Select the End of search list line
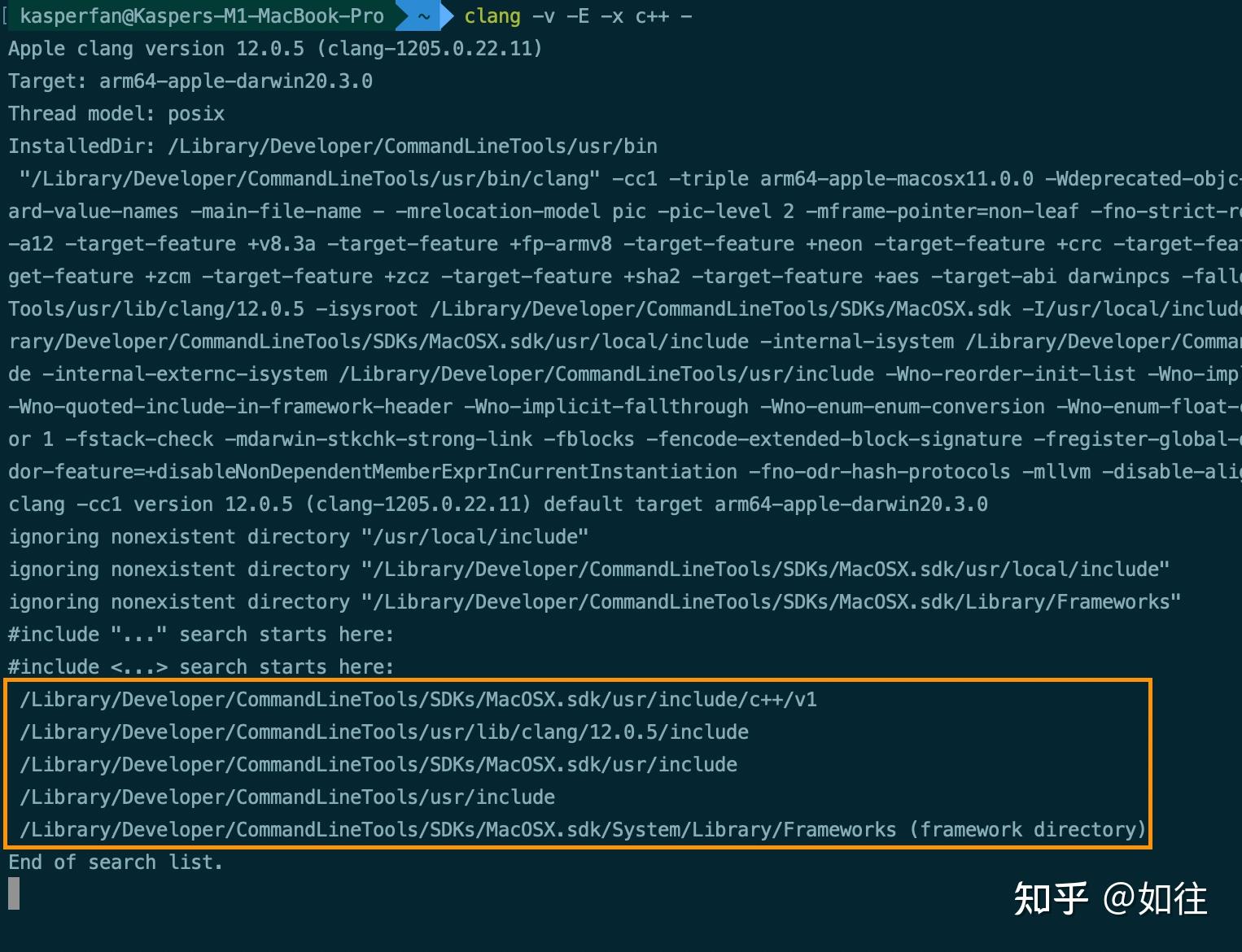This screenshot has height=952, width=1242. (115, 862)
